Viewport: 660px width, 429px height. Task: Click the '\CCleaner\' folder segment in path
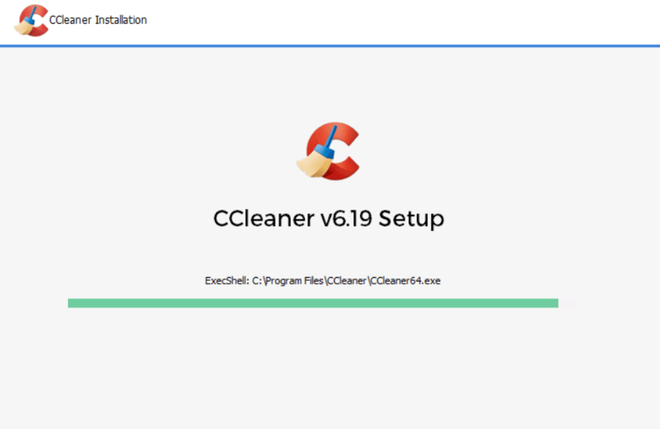(347, 281)
